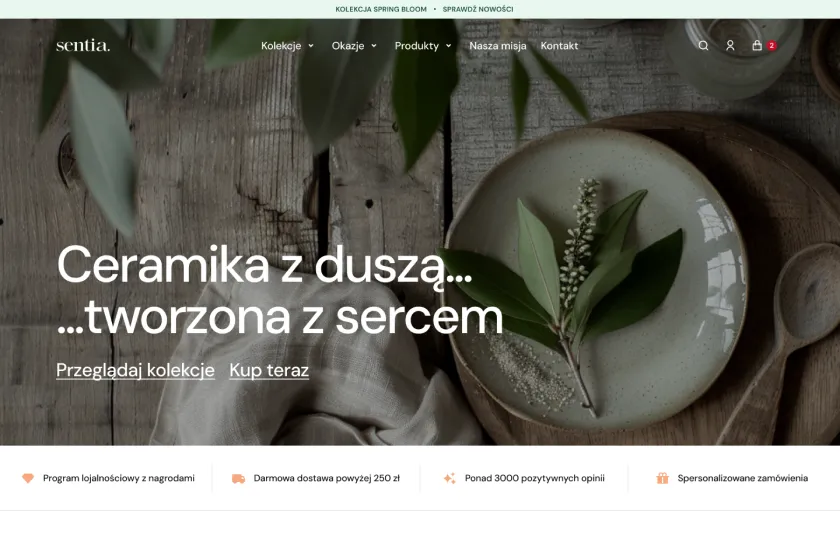The height and width of the screenshot is (560, 840).
Task: Open the search magnifier icon
Action: [703, 46]
